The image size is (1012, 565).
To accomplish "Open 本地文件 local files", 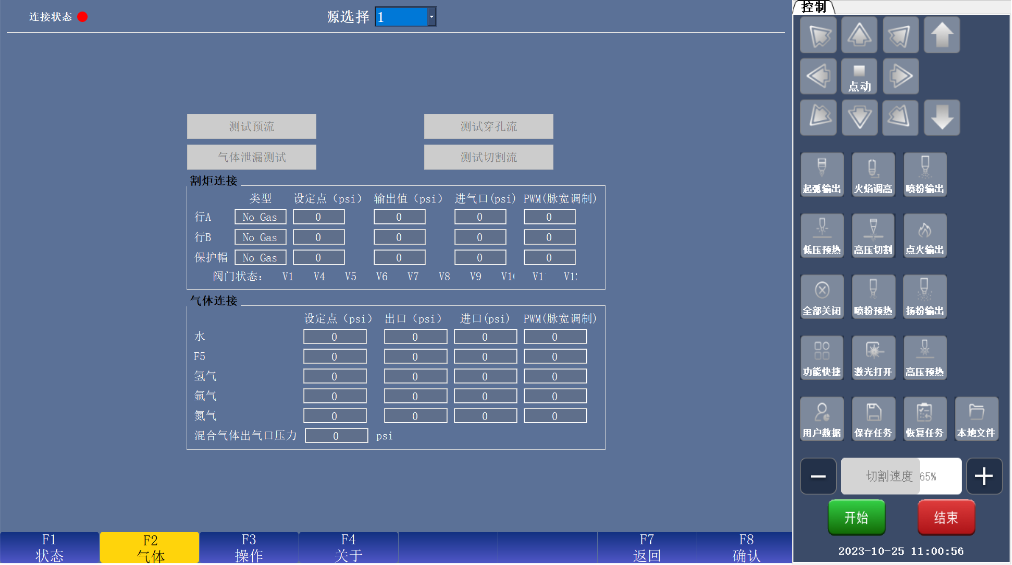I will 977,419.
